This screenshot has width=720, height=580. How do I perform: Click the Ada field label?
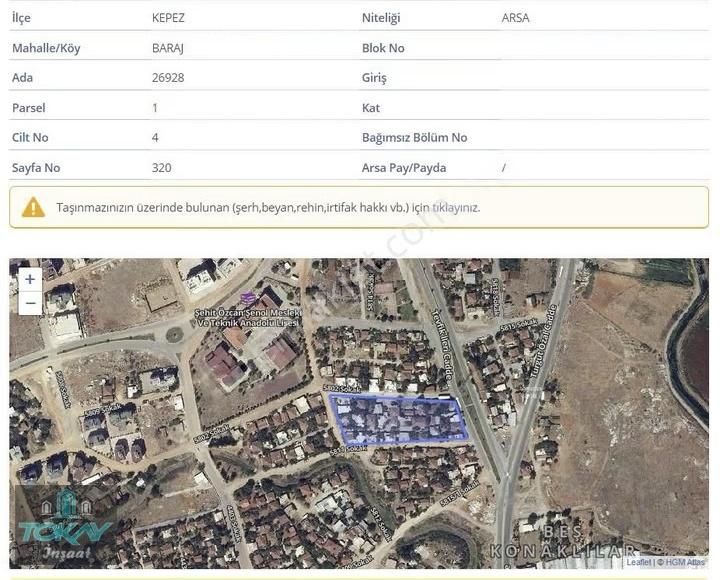click(x=22, y=78)
